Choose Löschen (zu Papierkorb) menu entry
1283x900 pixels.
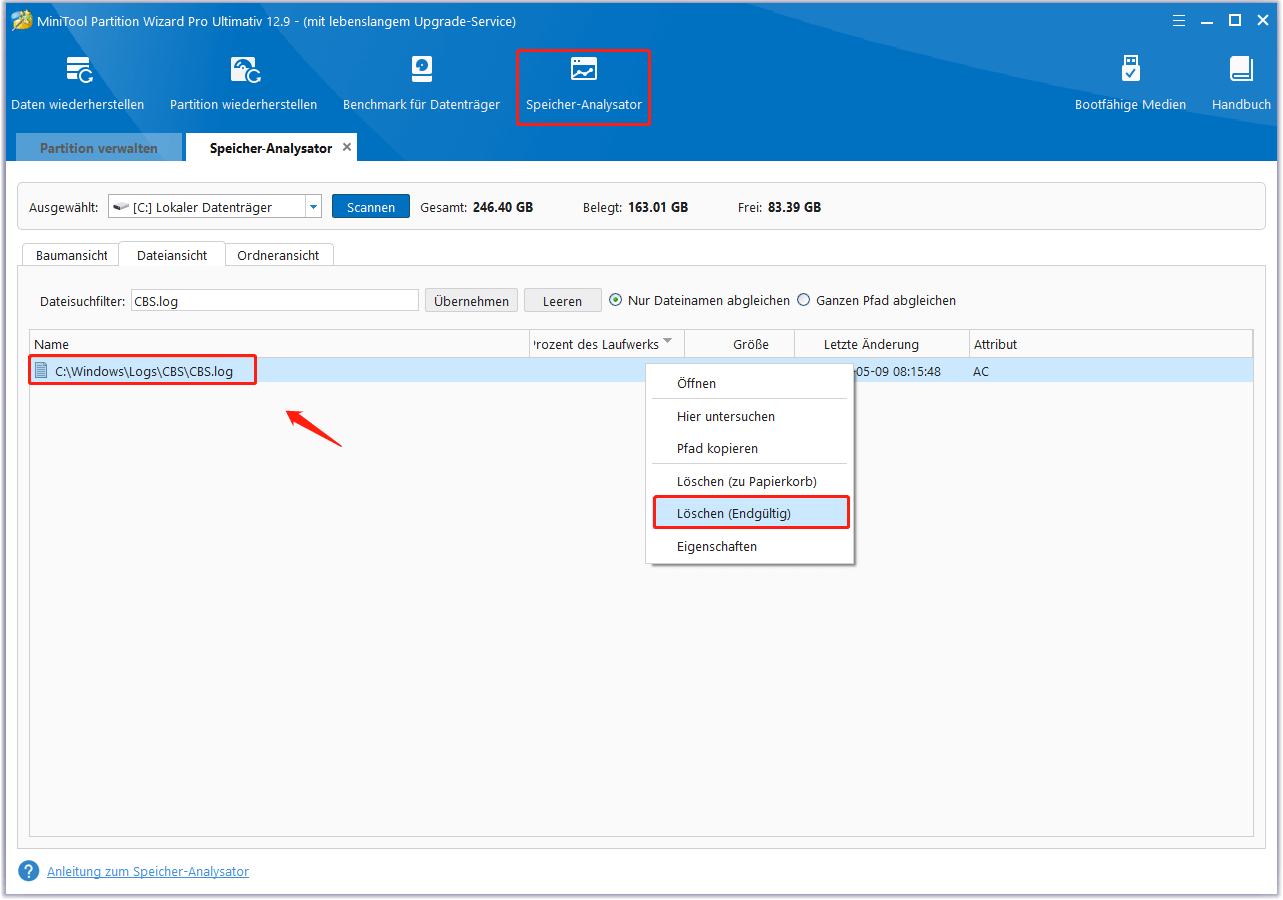pyautogui.click(x=749, y=481)
